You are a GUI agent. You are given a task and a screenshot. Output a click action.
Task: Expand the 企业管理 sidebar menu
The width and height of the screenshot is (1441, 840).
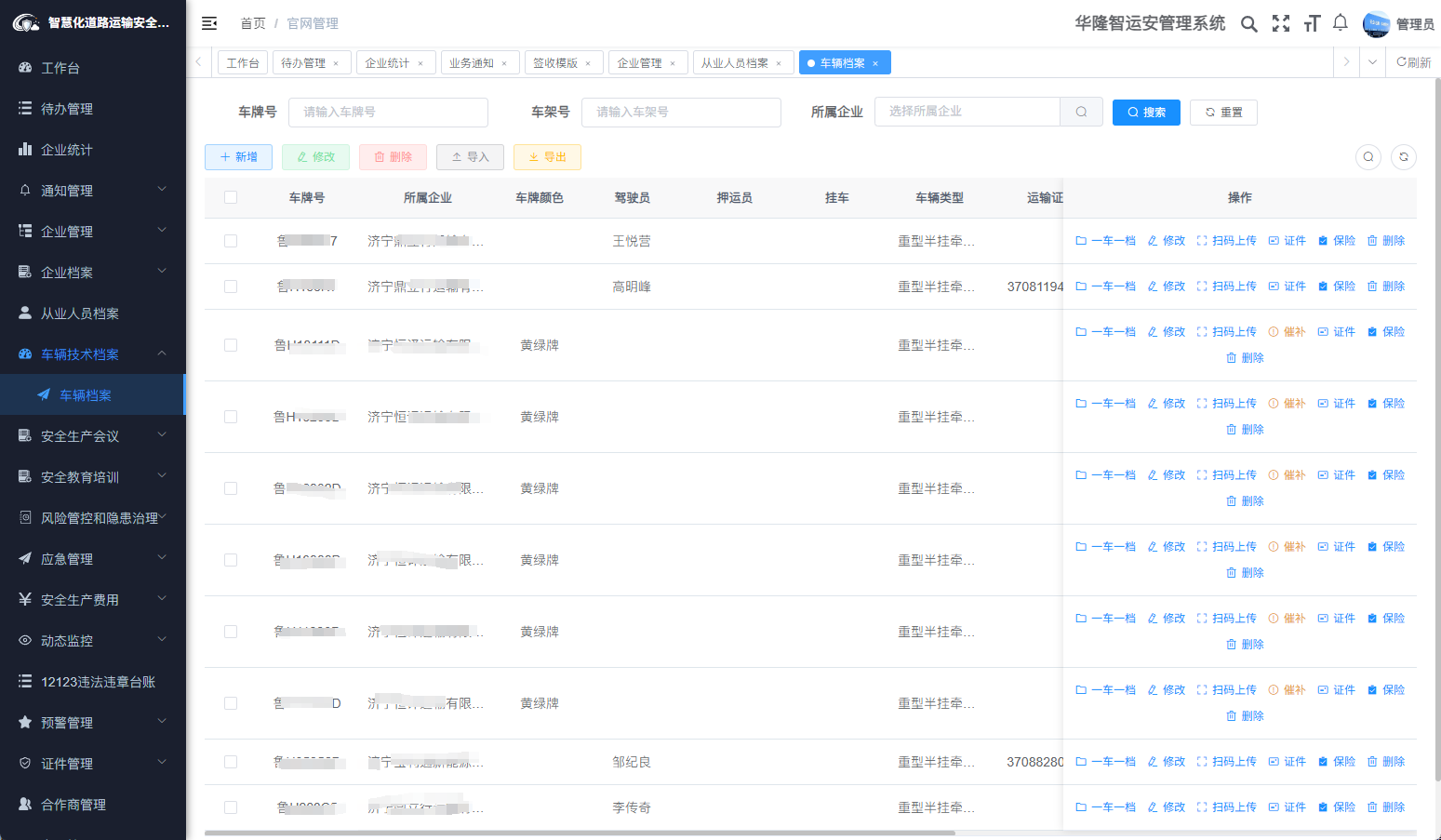click(x=93, y=231)
